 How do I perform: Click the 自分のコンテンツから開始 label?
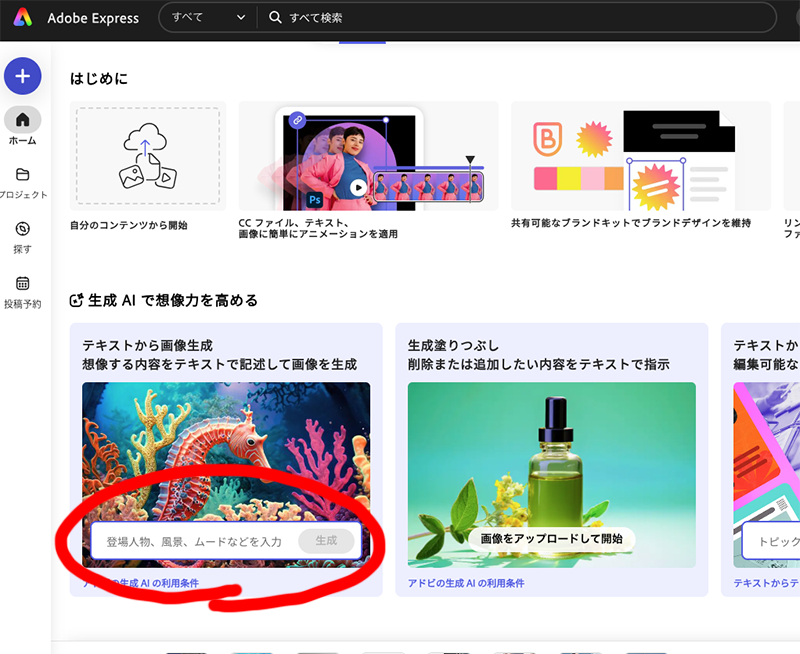click(129, 225)
